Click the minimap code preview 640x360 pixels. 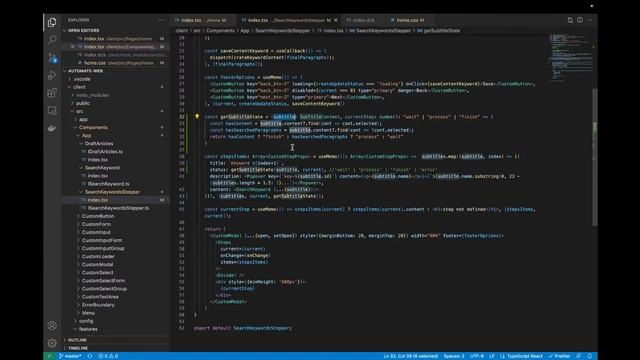[570, 57]
